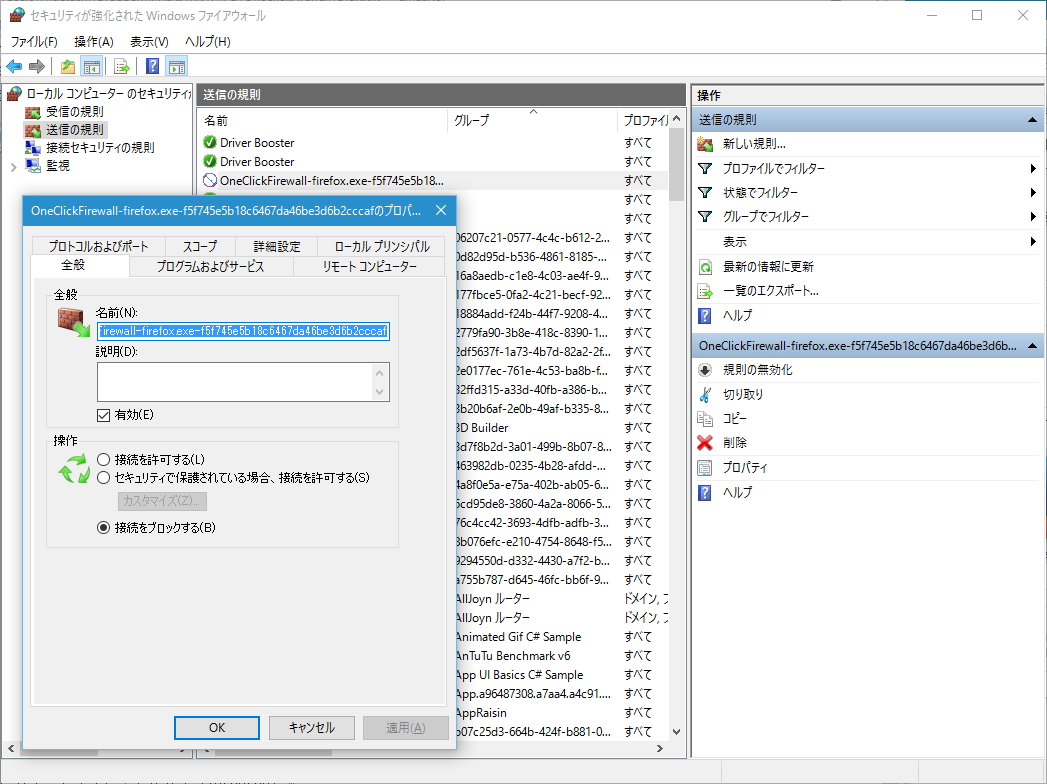
Task: Click the プロパティ icon in Actions pane
Action: click(x=705, y=467)
